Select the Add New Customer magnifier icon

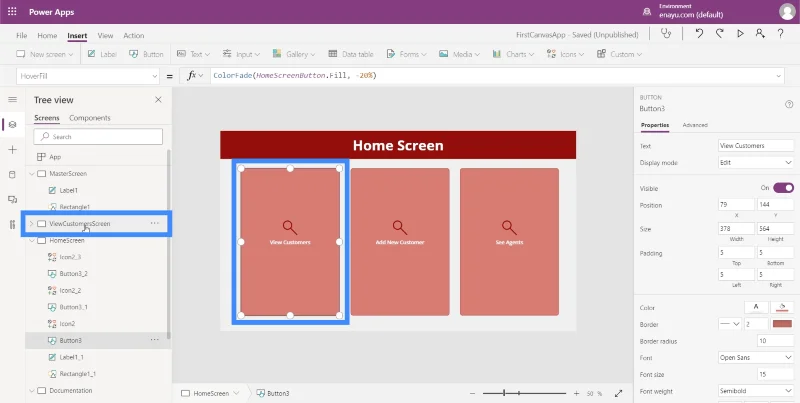point(399,227)
